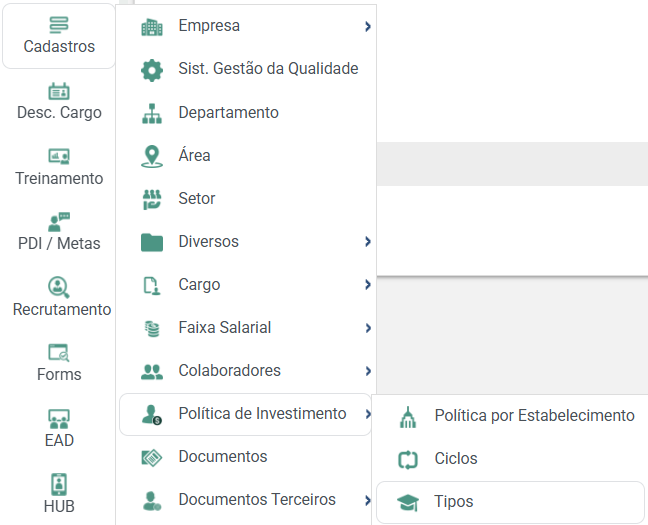Open the PDI / Metas module icon
This screenshot has width=648, height=525.
[59, 222]
